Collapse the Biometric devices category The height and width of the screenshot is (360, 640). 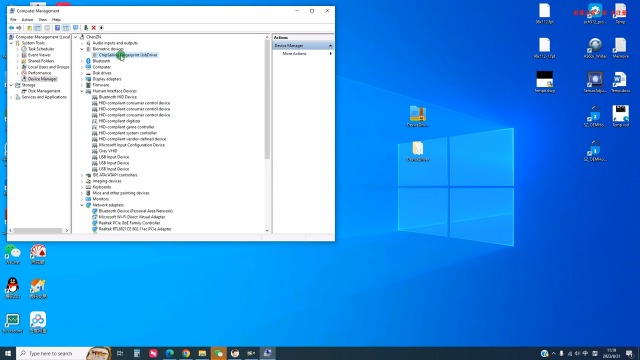82,49
